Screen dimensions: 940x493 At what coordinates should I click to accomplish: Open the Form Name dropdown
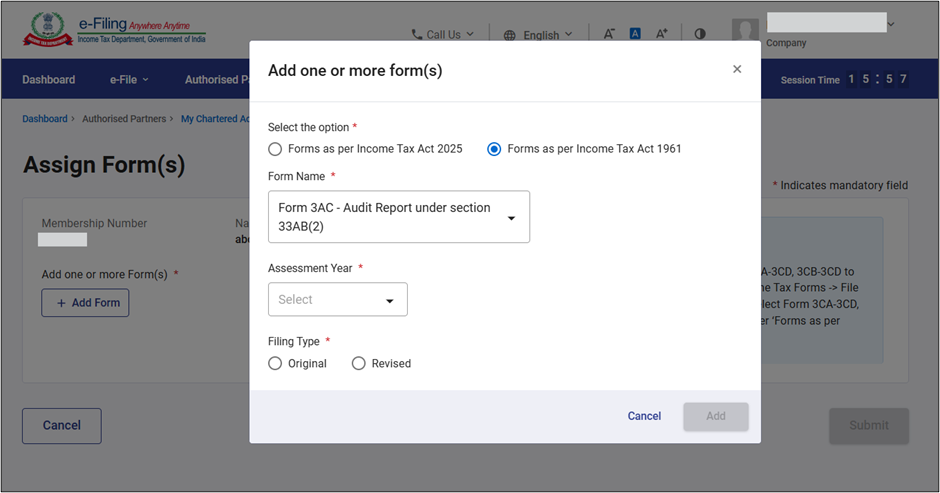(398, 217)
